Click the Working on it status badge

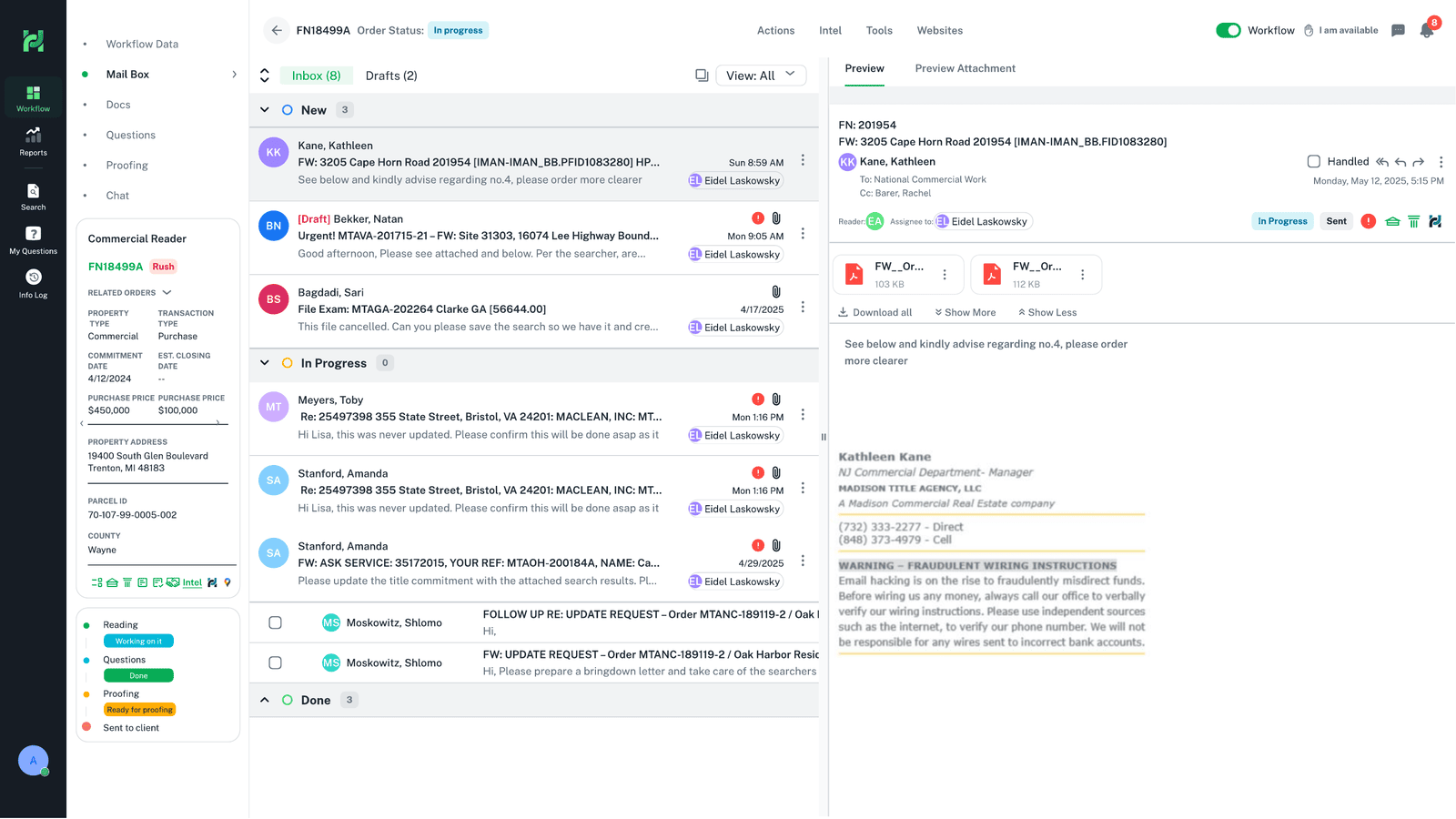[138, 642]
